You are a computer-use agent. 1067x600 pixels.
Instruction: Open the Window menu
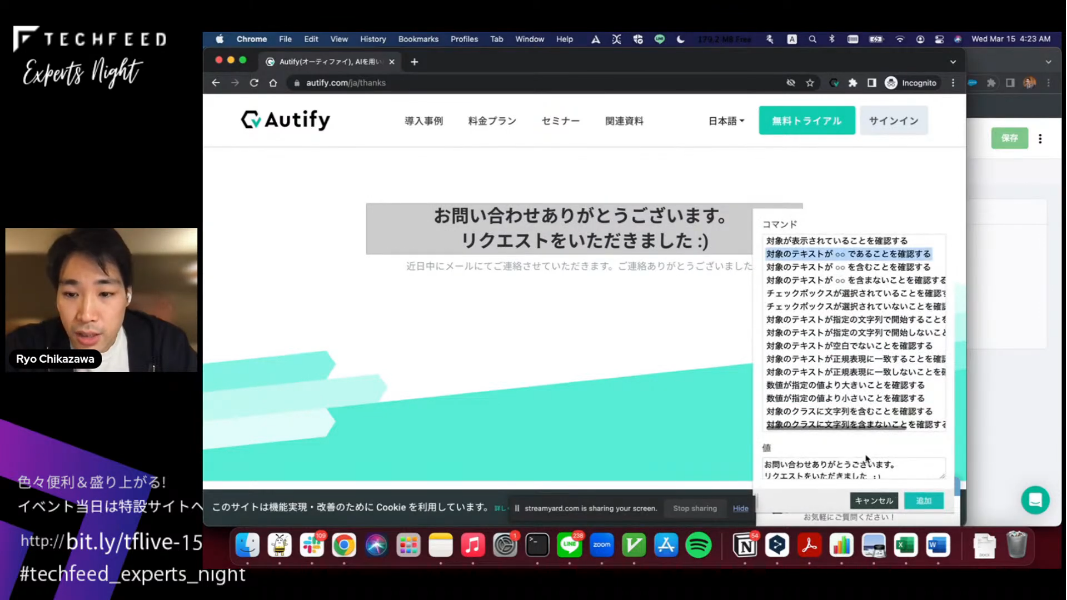click(529, 39)
